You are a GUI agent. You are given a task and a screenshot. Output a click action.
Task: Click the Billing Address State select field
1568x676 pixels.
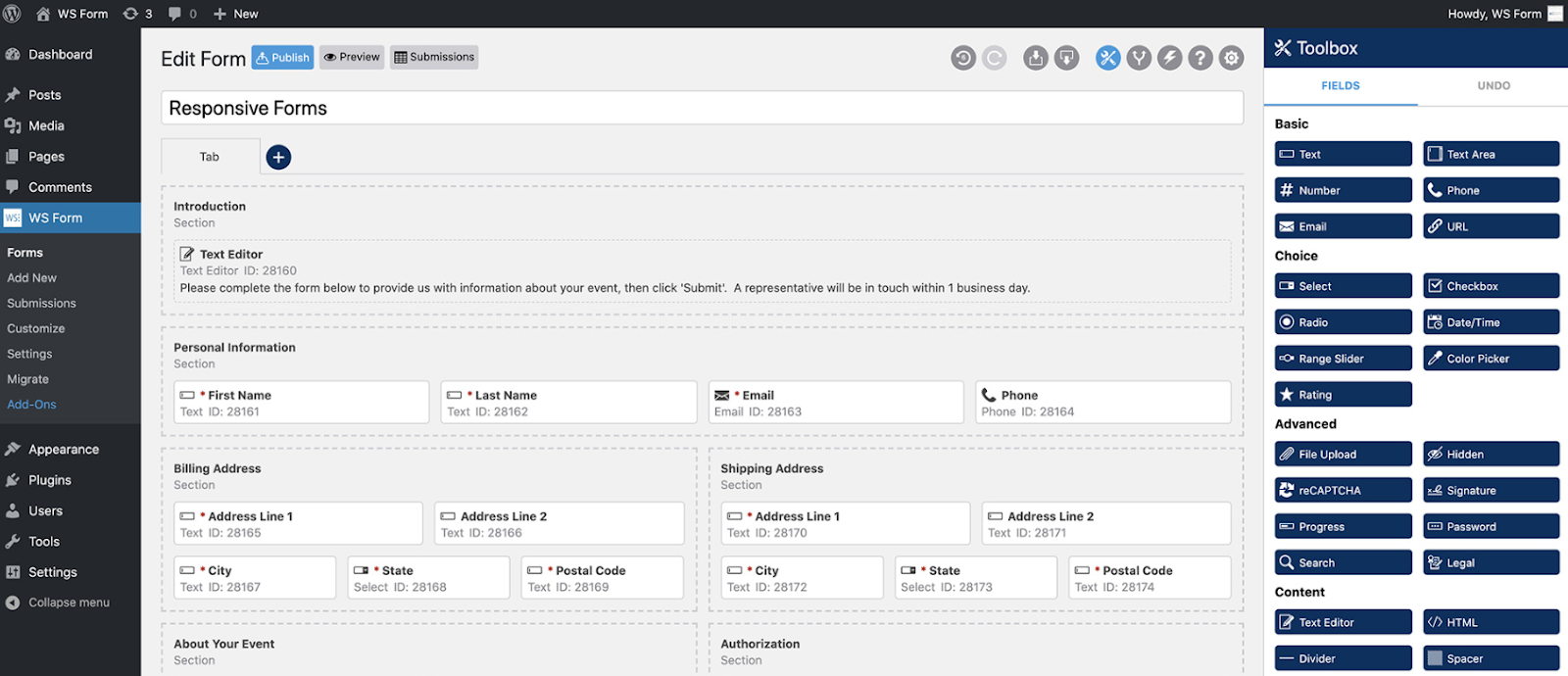click(x=428, y=578)
